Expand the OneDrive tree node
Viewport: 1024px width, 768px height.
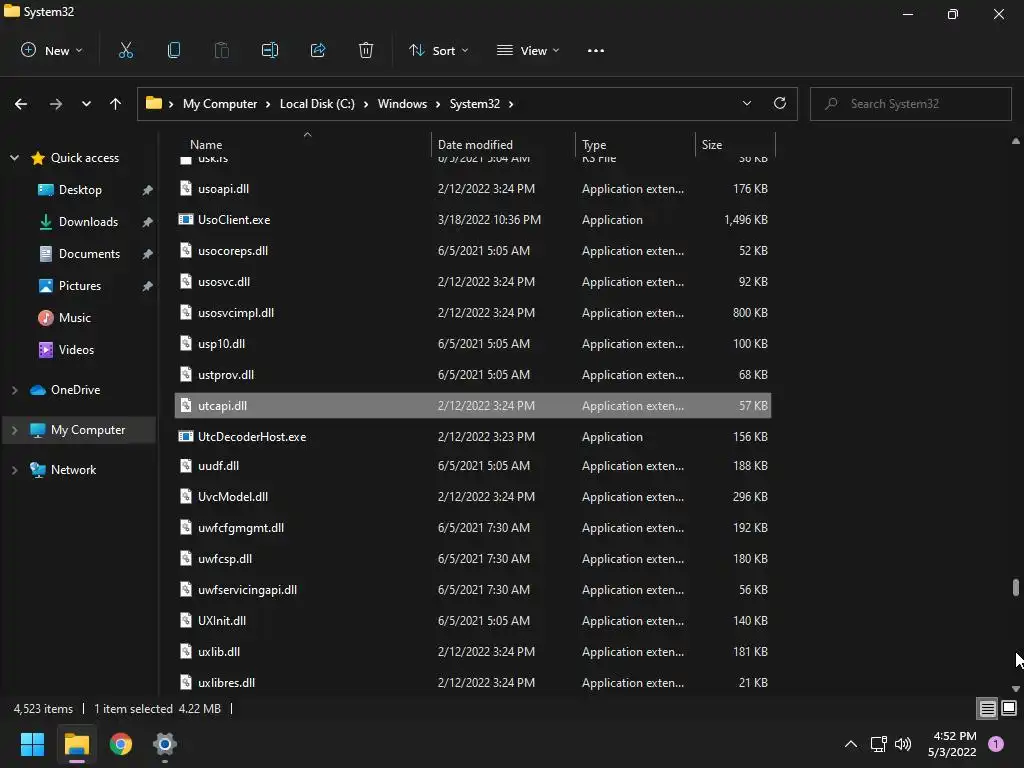[14, 390]
